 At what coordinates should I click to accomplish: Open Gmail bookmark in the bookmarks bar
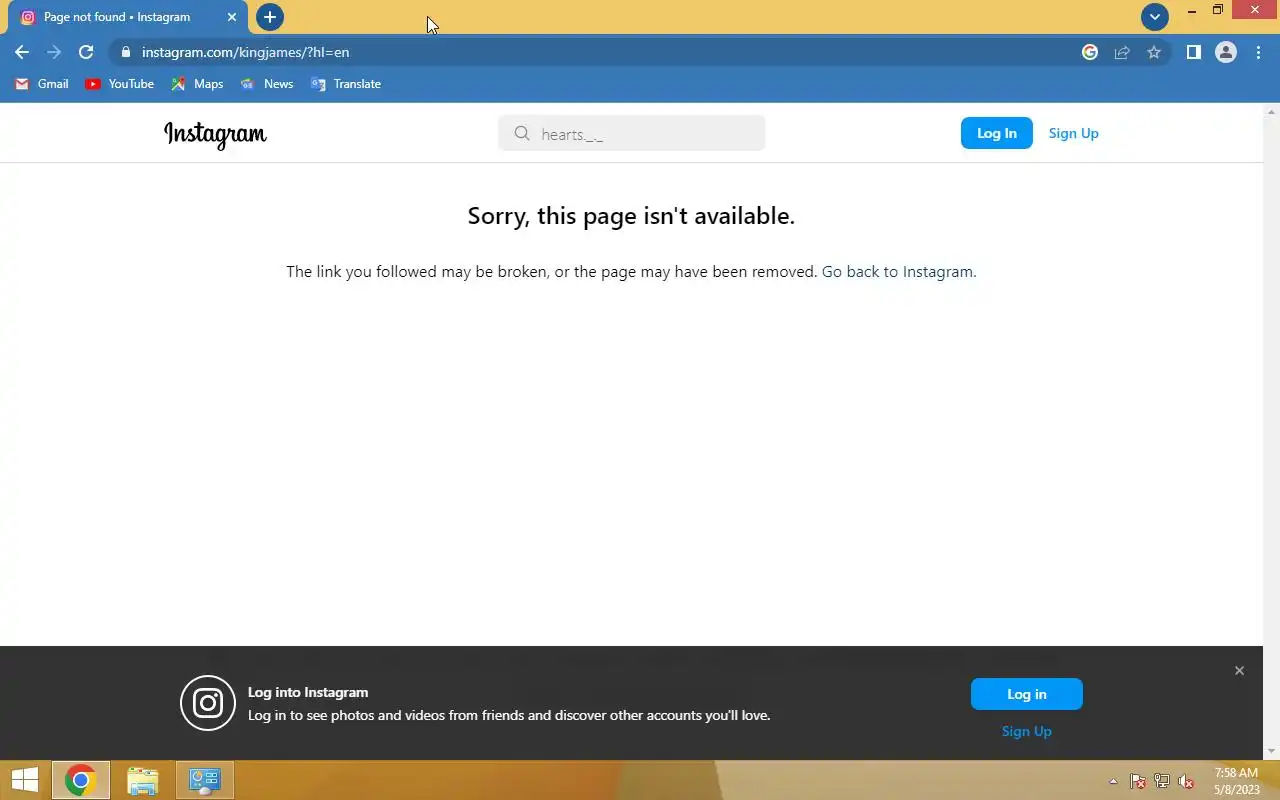click(42, 84)
